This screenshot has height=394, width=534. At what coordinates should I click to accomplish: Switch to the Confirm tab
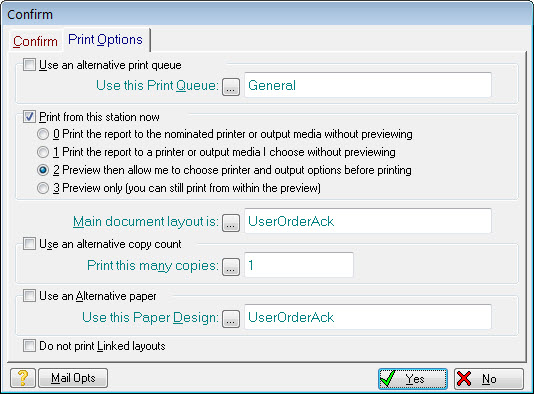pos(35,41)
